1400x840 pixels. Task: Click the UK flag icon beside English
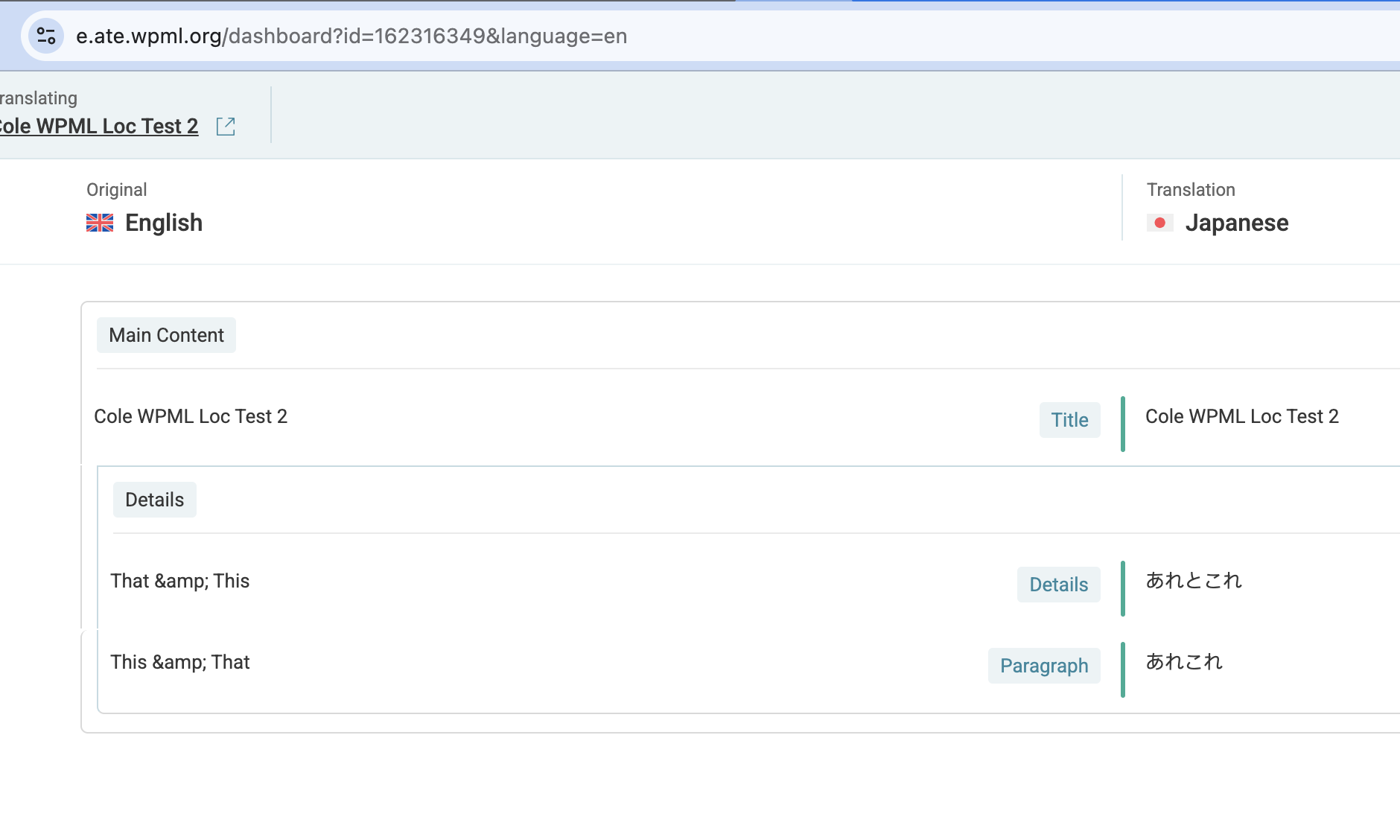pyautogui.click(x=100, y=223)
